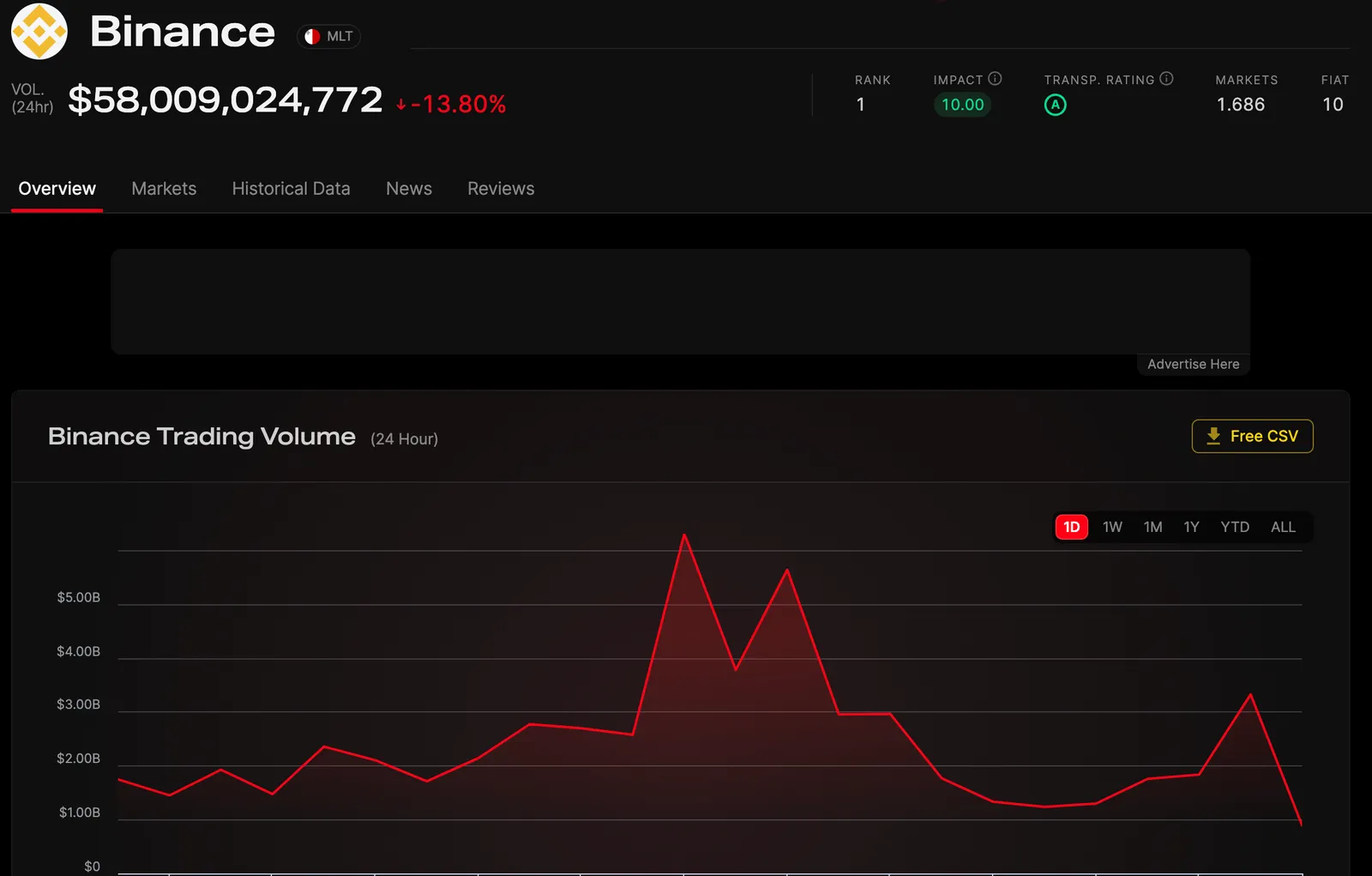Select the Overview tab
This screenshot has height=876, width=1372.
pyautogui.click(x=57, y=189)
